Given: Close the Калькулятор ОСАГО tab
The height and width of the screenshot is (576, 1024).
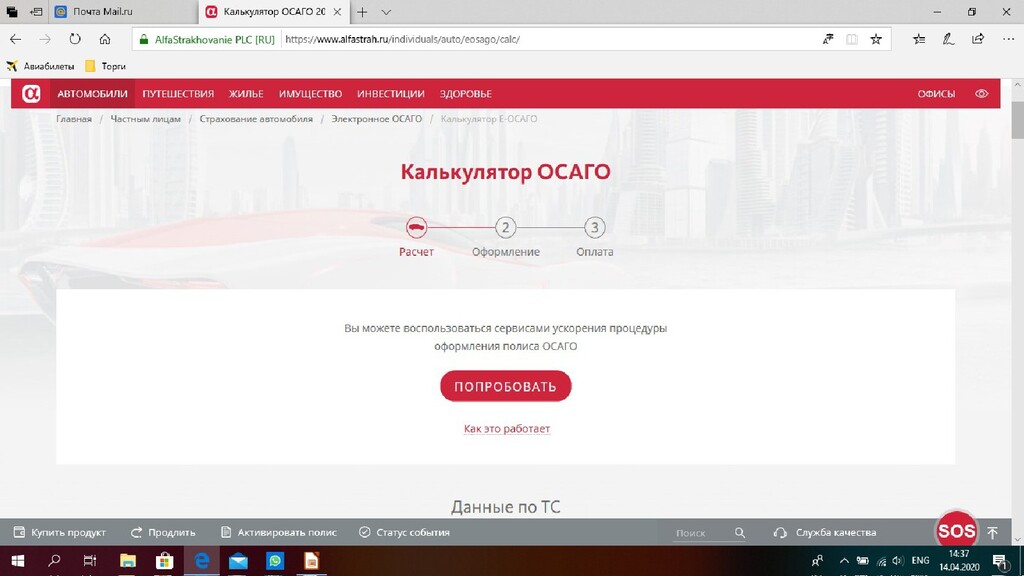Looking at the screenshot, I should [337, 12].
